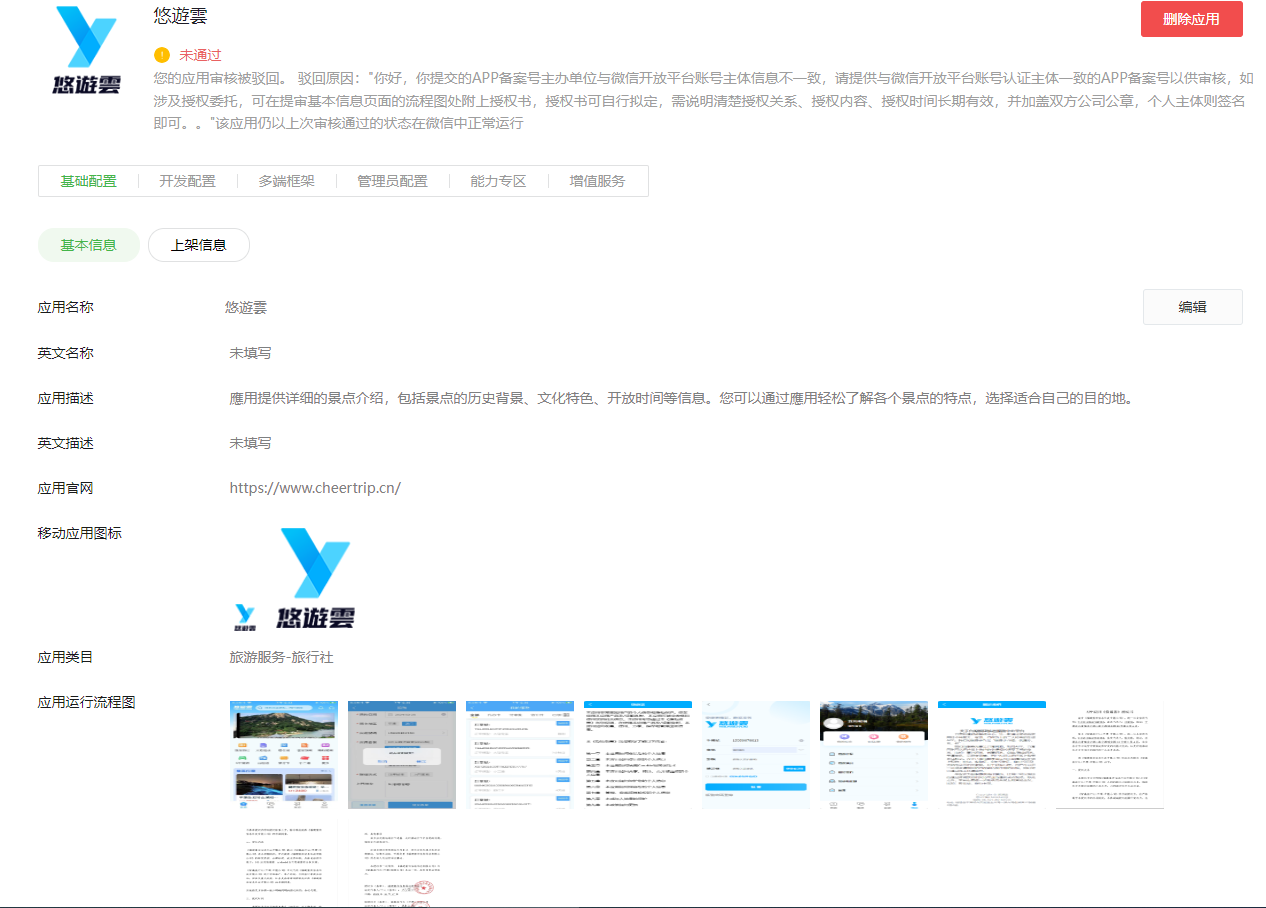1266x908 pixels.
Task: Open the fourth flowchart screenshot with text agreement
Action: (x=638, y=755)
